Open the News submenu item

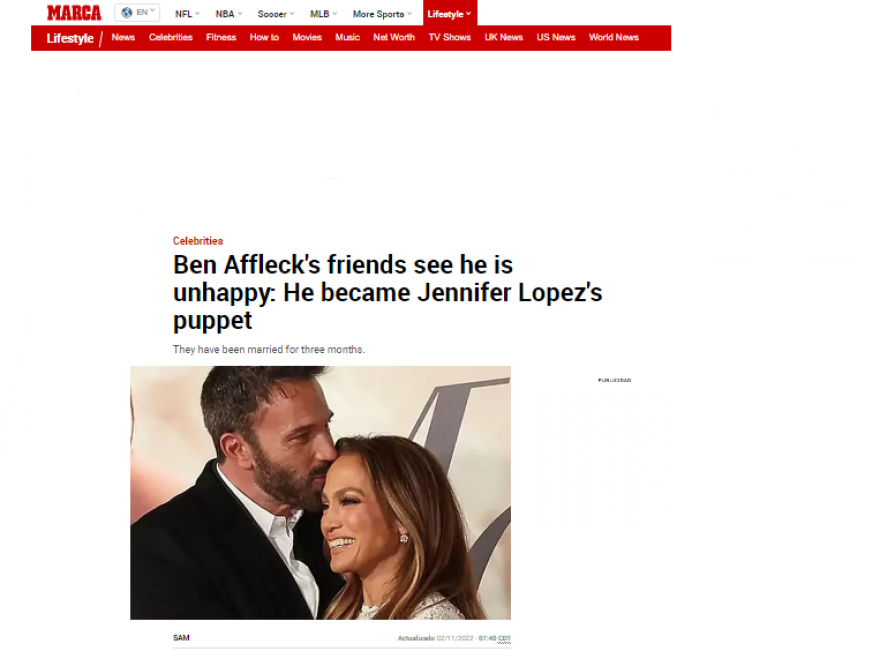(x=123, y=38)
